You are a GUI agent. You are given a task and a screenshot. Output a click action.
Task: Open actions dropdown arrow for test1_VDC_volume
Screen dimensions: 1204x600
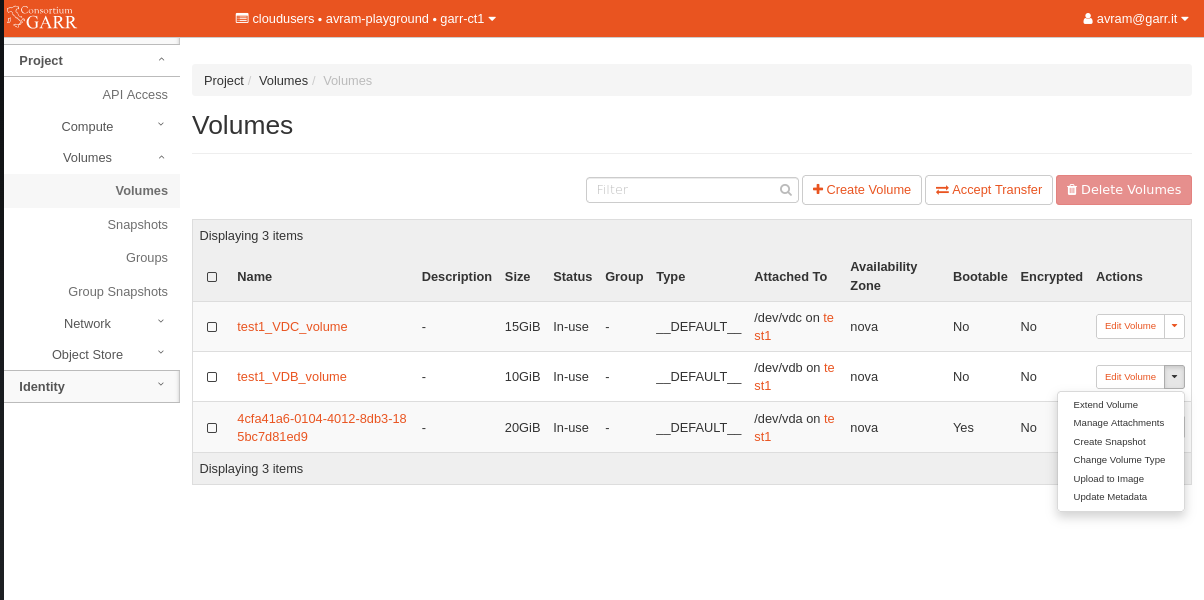(x=1174, y=326)
